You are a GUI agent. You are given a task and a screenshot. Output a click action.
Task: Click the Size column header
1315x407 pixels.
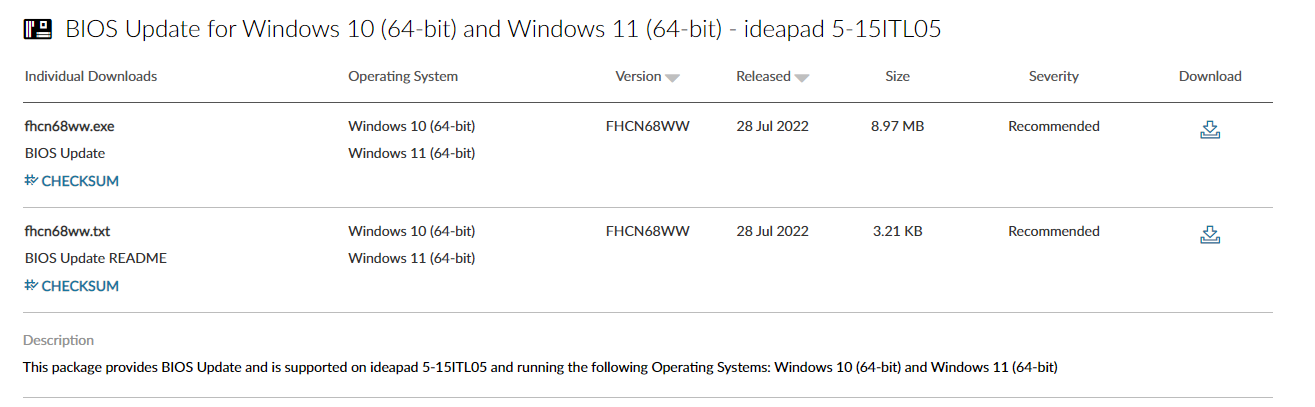[x=897, y=76]
